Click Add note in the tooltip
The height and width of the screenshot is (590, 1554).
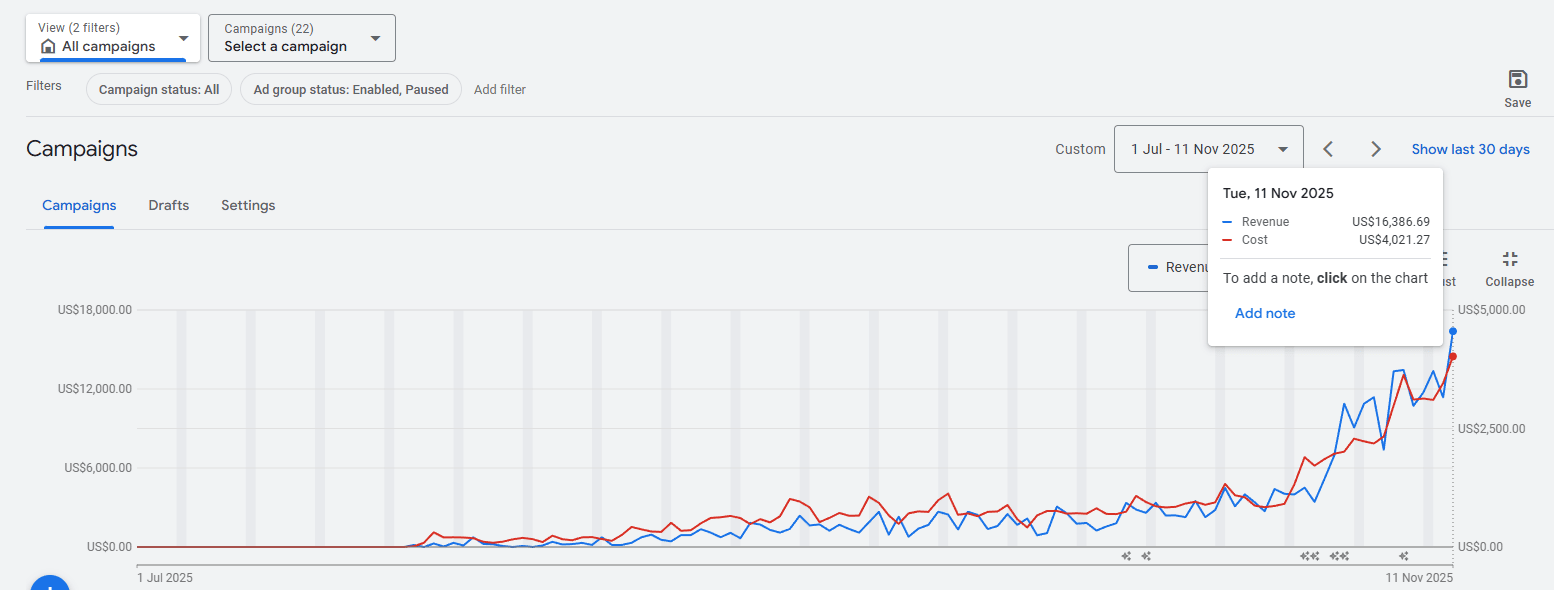pos(1265,313)
